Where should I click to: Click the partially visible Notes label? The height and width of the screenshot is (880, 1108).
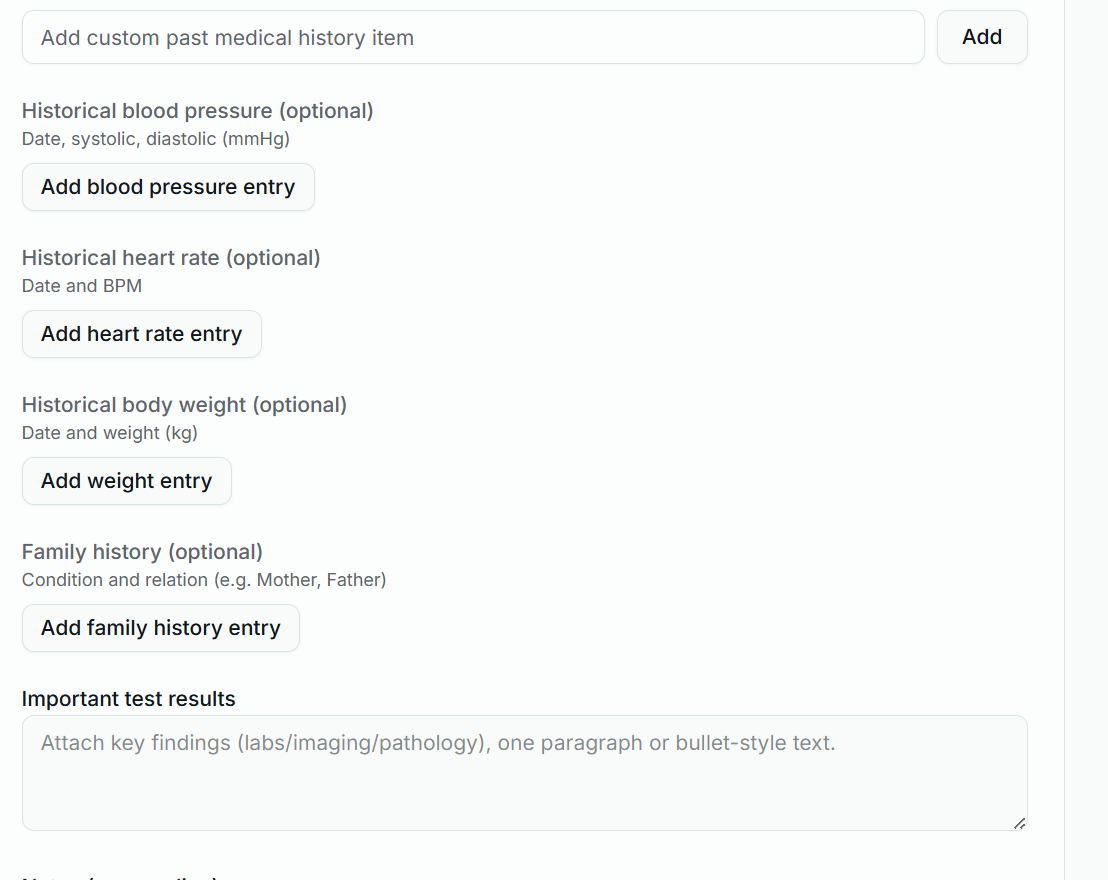(119, 877)
